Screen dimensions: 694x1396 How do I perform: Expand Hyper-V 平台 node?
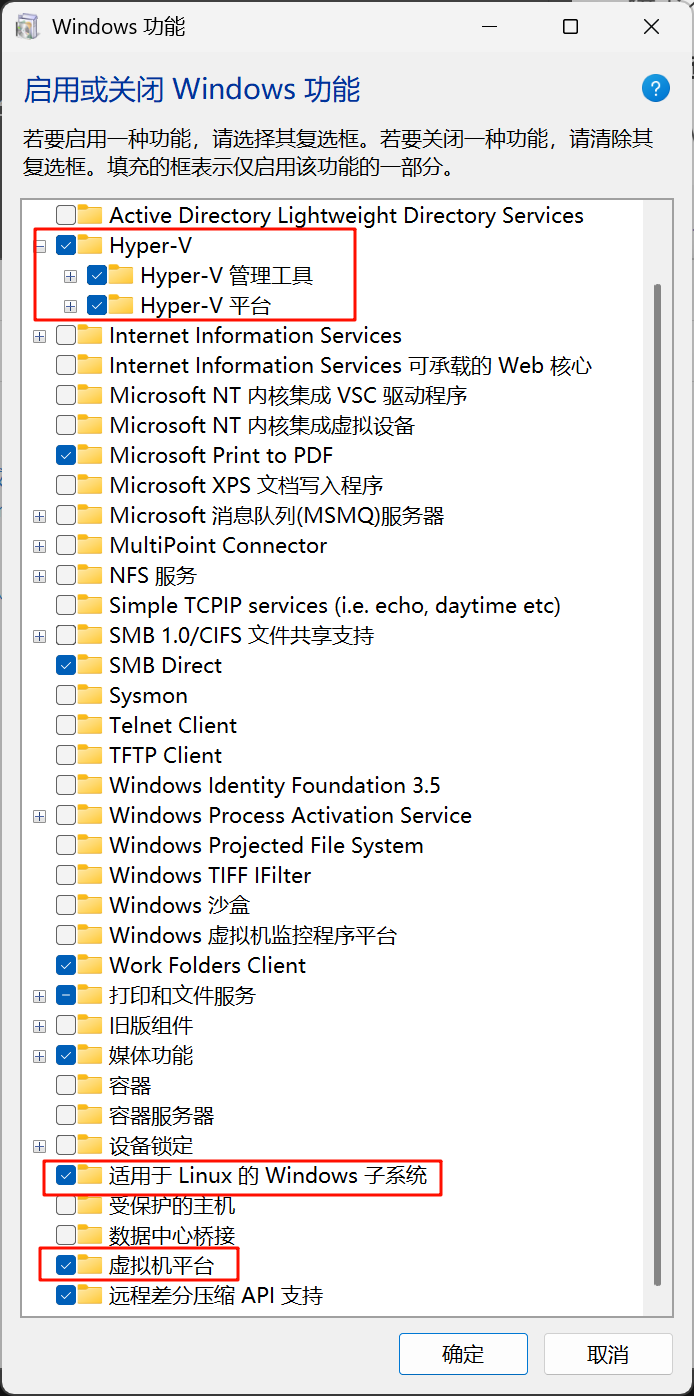(70, 306)
